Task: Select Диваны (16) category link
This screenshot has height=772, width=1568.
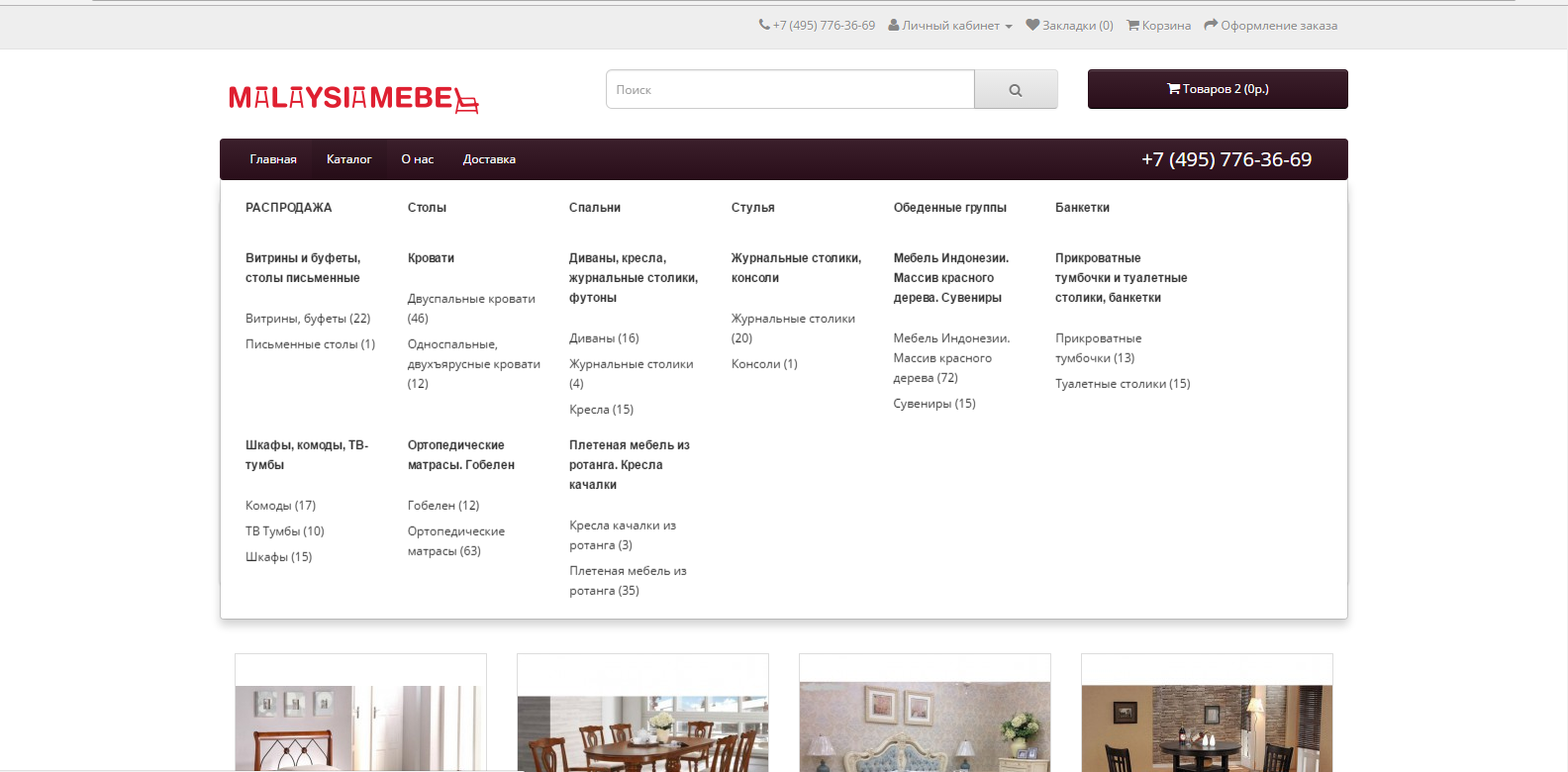Action: [x=604, y=338]
